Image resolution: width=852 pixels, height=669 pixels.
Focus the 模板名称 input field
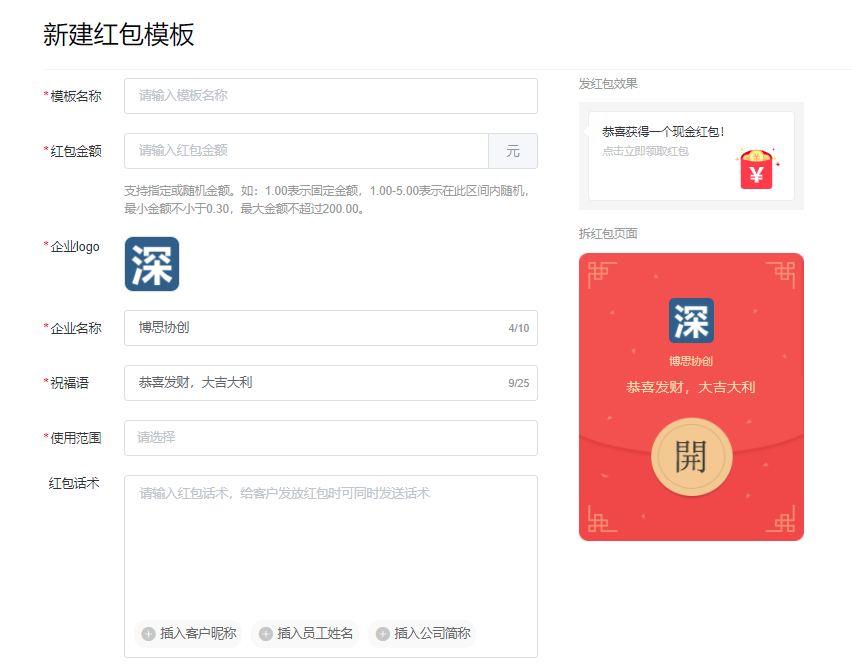click(x=330, y=96)
